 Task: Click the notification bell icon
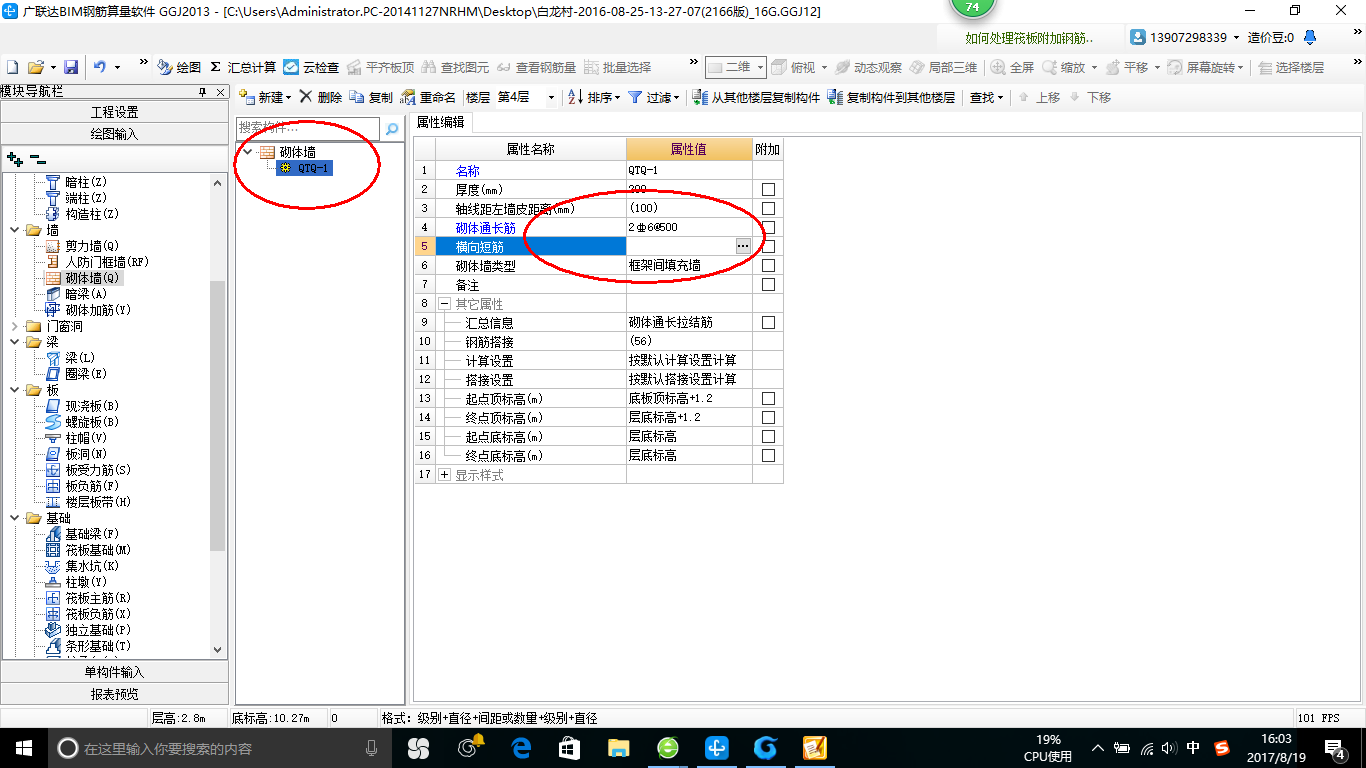[1310, 37]
